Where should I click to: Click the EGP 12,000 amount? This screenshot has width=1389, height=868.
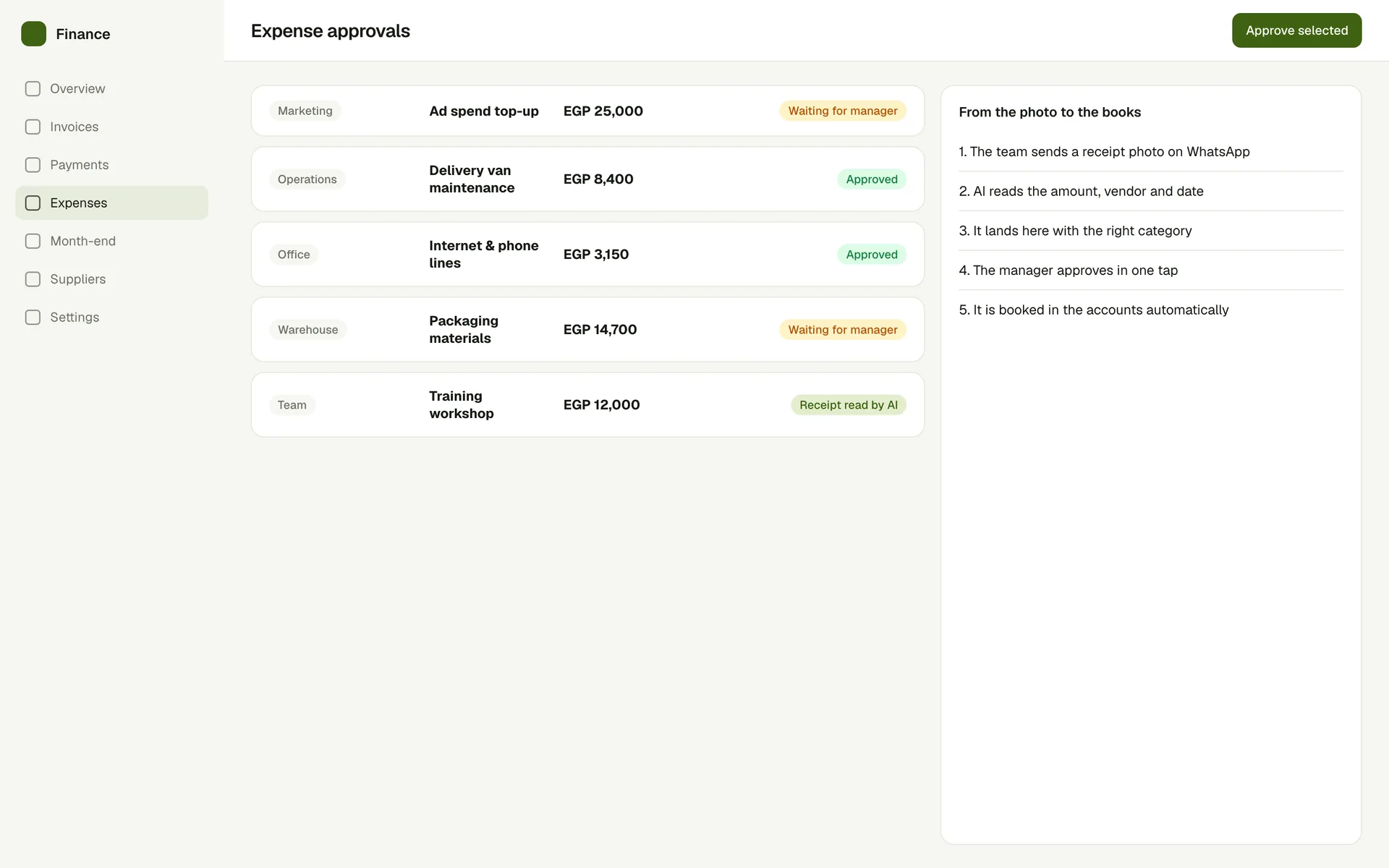(602, 405)
